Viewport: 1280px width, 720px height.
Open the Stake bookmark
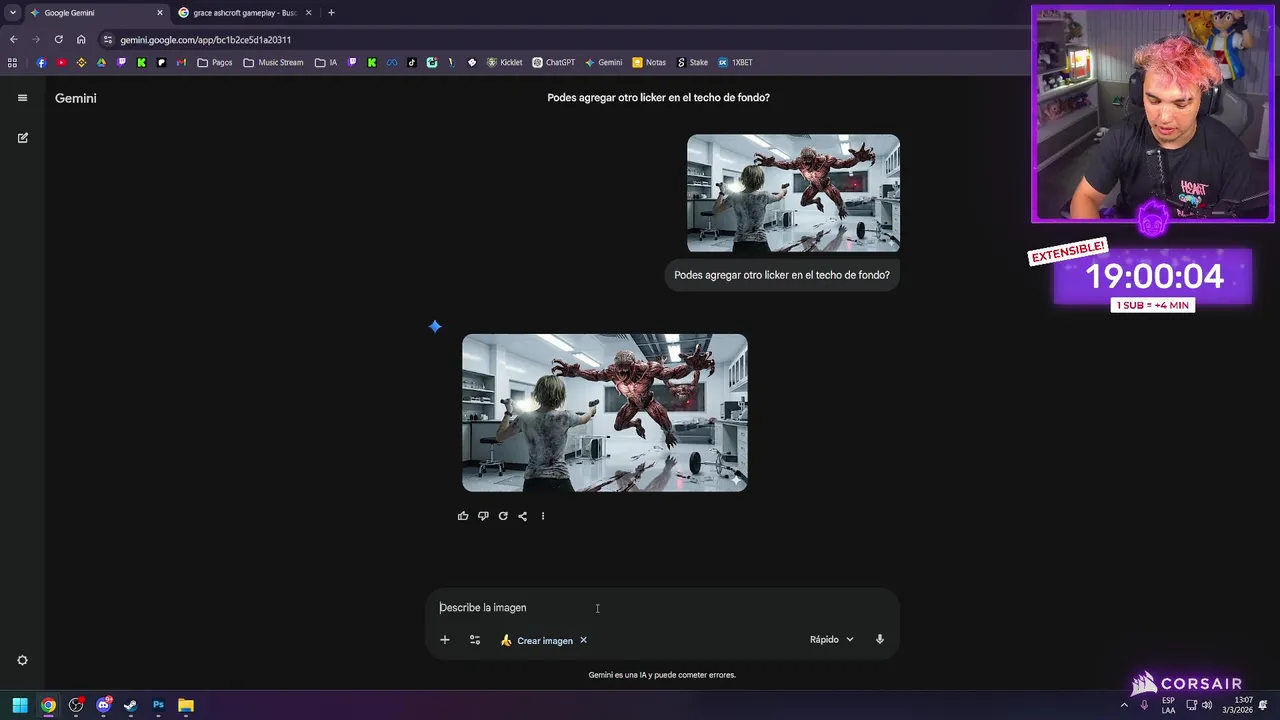692,62
